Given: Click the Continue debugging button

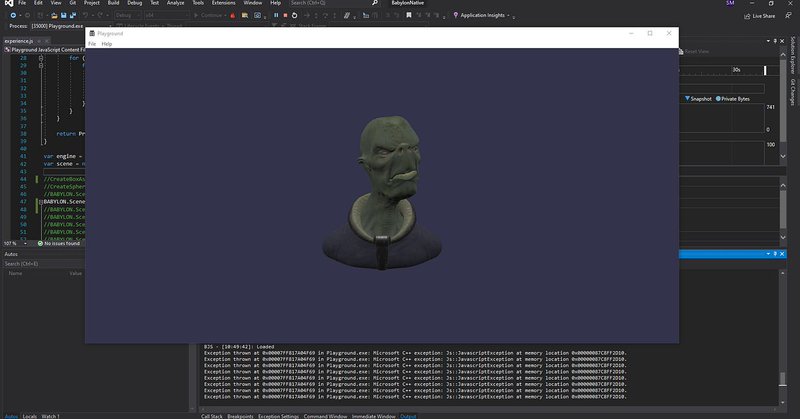Looking at the screenshot, I should (x=208, y=15).
